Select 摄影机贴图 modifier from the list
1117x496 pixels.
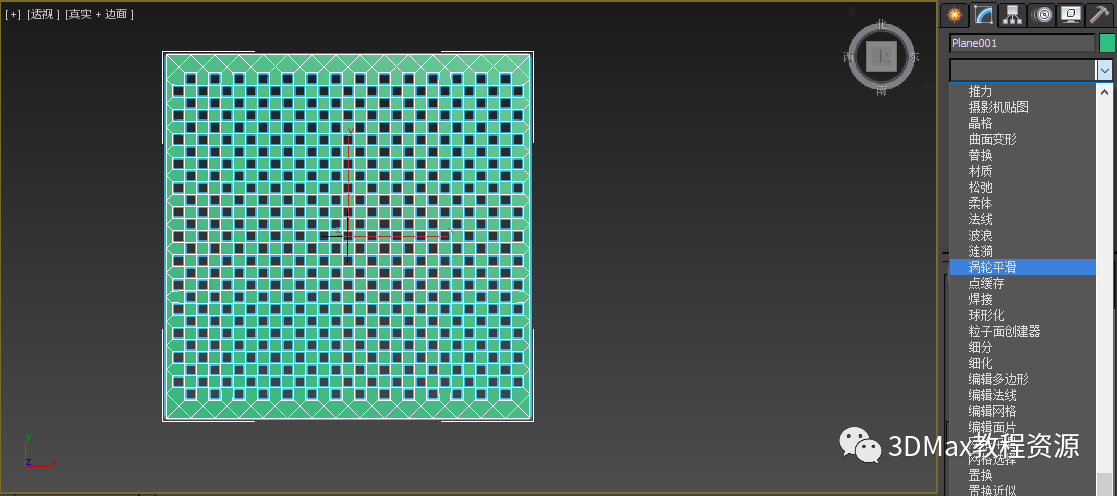coord(1022,107)
